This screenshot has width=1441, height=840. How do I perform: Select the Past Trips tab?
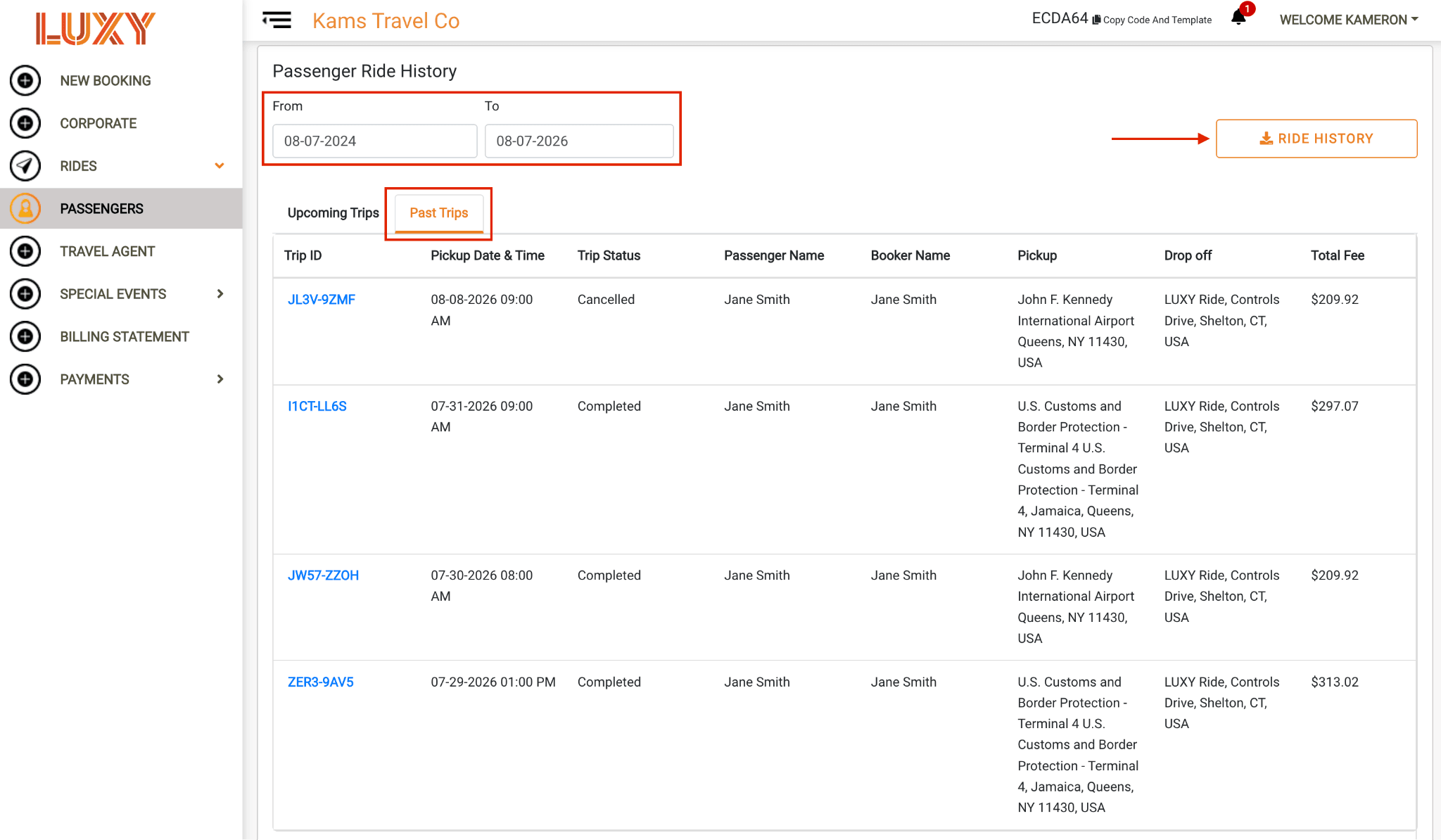438,212
